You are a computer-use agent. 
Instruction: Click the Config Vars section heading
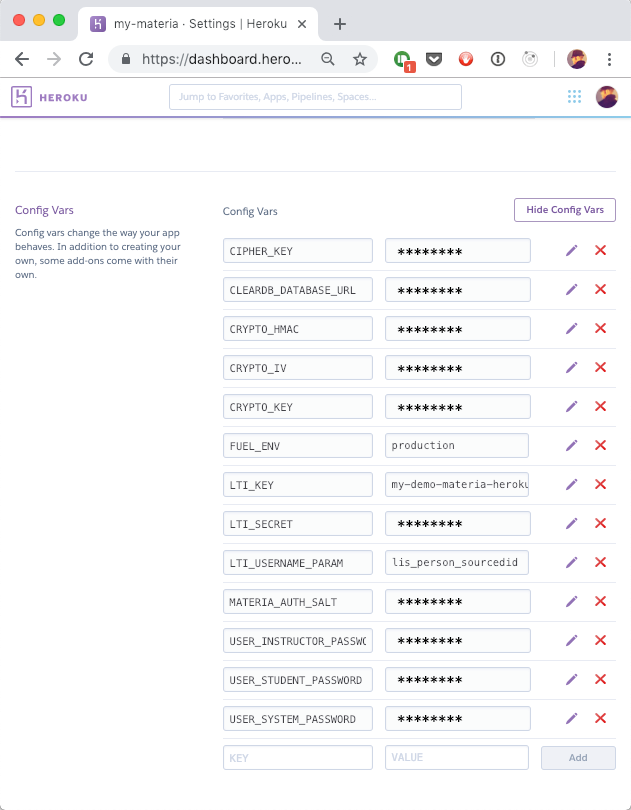[44, 210]
